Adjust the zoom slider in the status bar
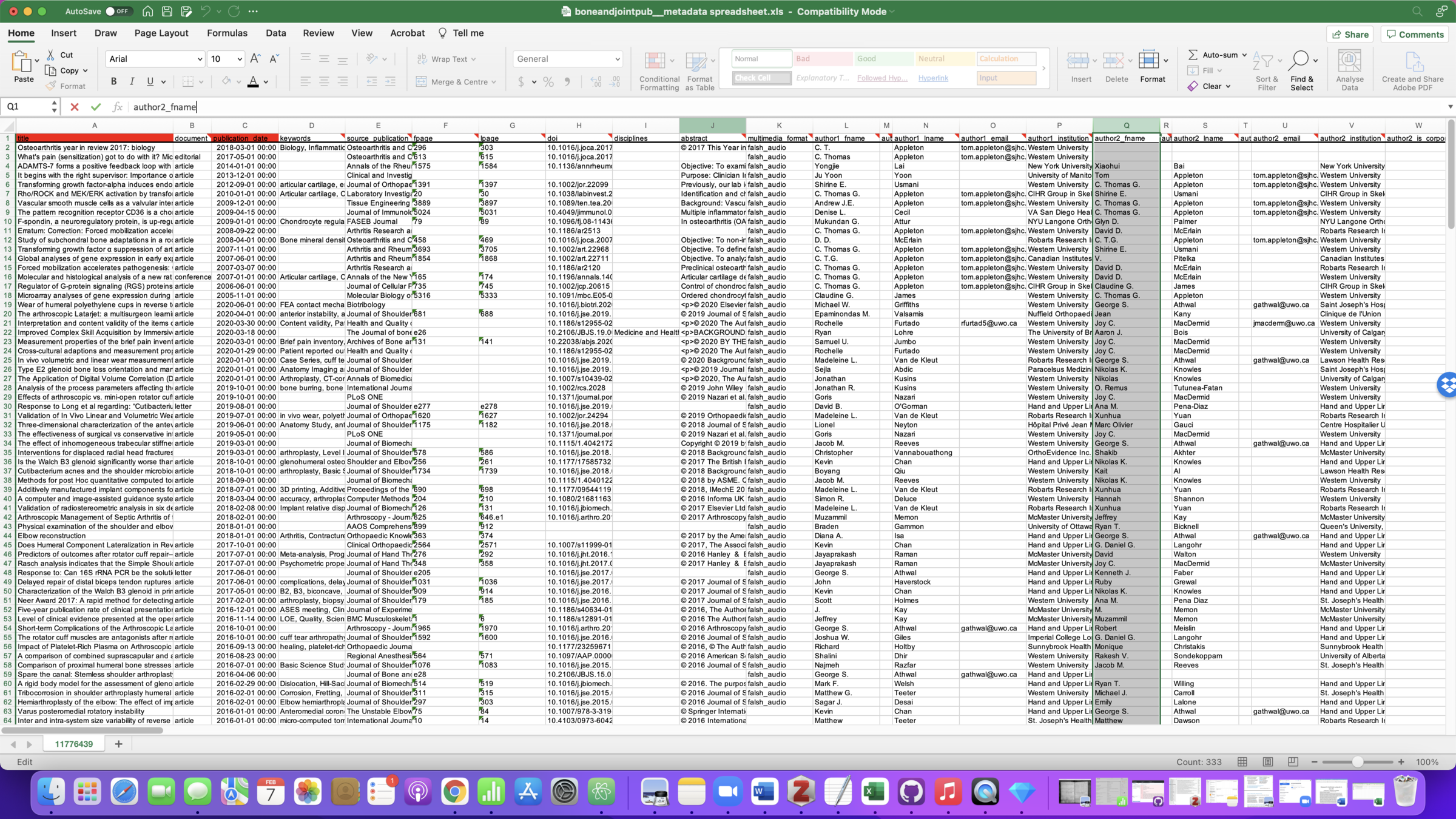Image resolution: width=1456 pixels, height=819 pixels. pos(1357,762)
